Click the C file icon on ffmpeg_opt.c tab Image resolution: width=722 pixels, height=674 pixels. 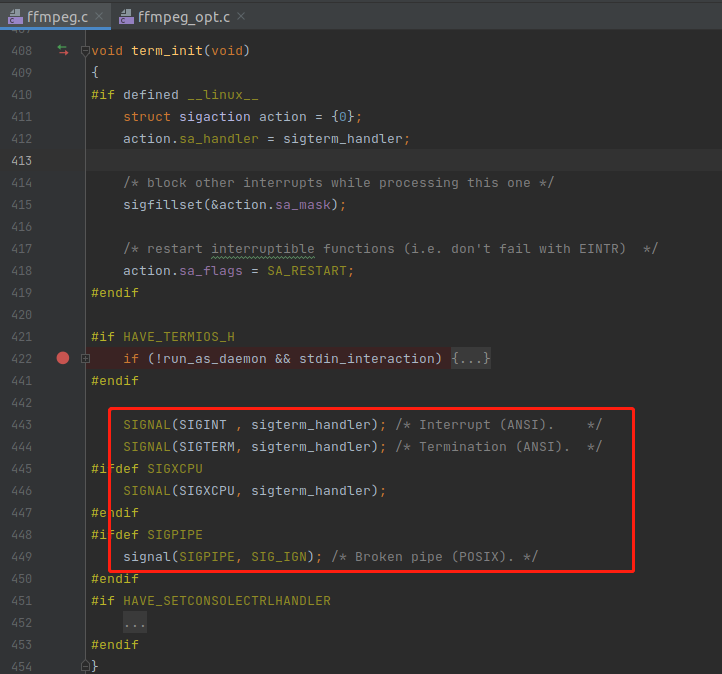127,17
